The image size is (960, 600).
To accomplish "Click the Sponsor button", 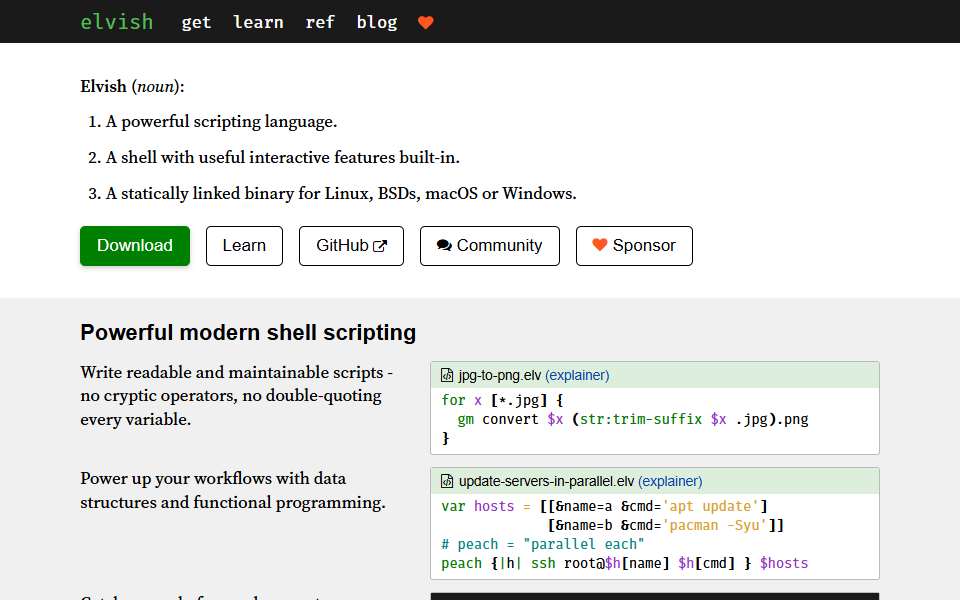I will pyautogui.click(x=634, y=246).
